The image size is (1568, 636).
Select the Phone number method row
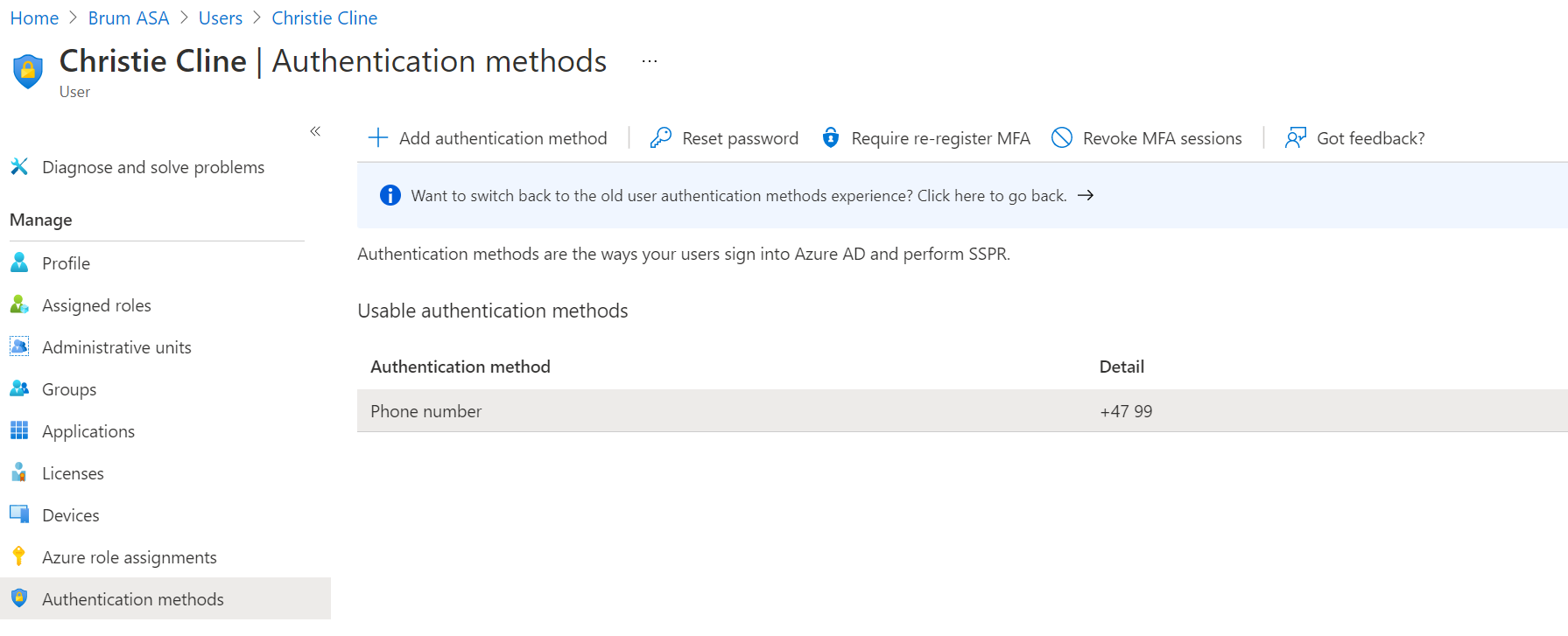[426, 411]
